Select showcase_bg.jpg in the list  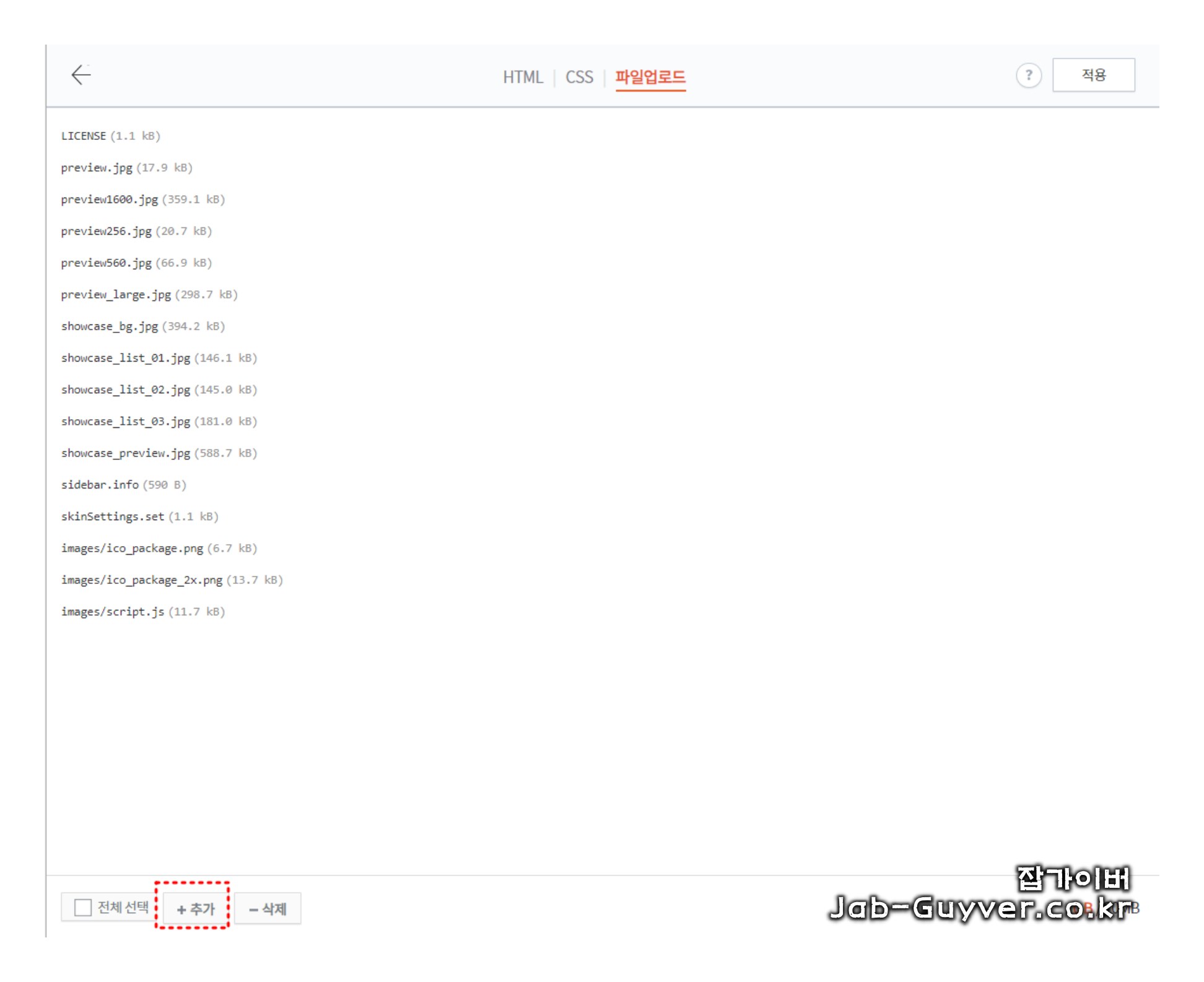110,326
